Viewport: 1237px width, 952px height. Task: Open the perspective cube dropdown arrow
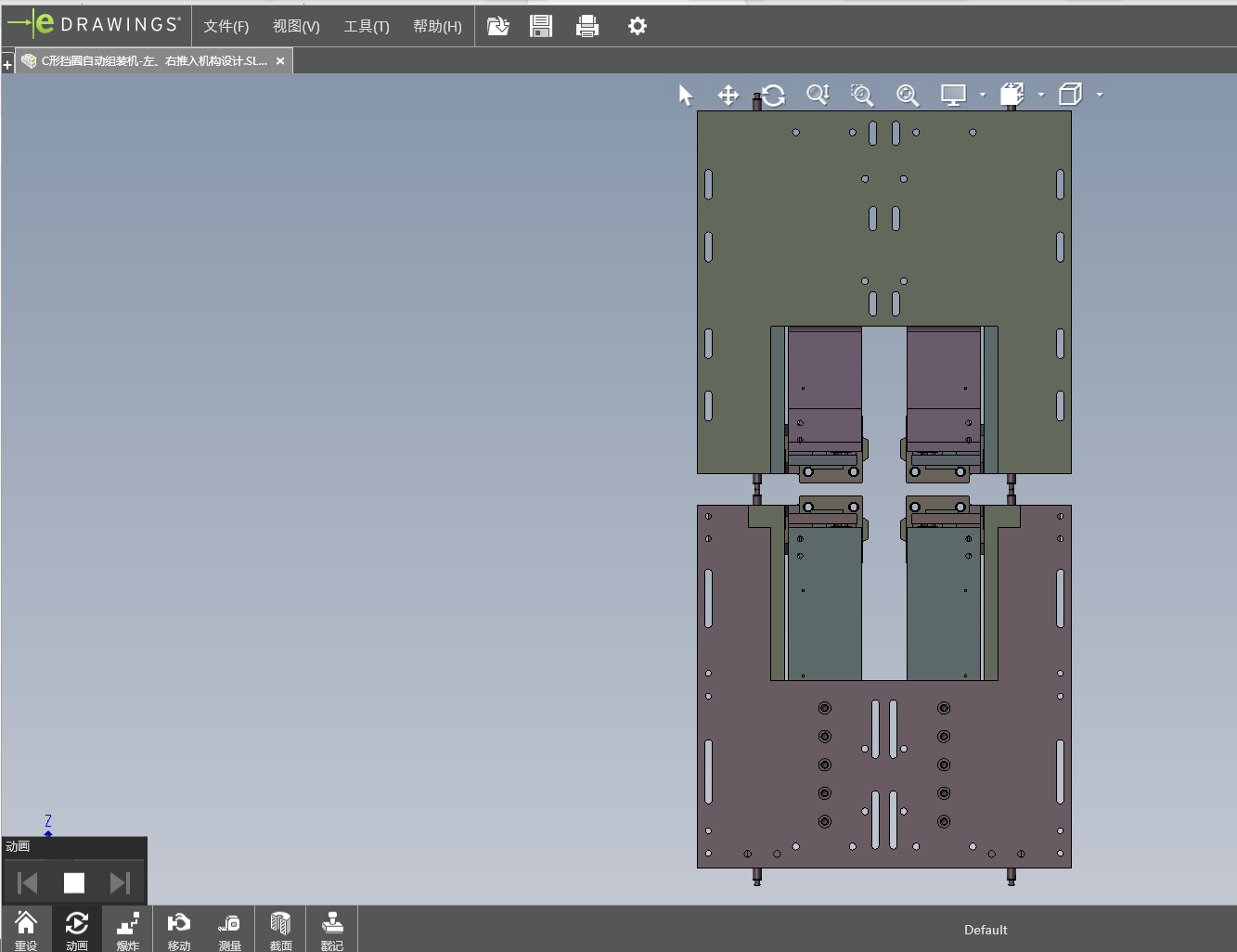click(x=1100, y=95)
